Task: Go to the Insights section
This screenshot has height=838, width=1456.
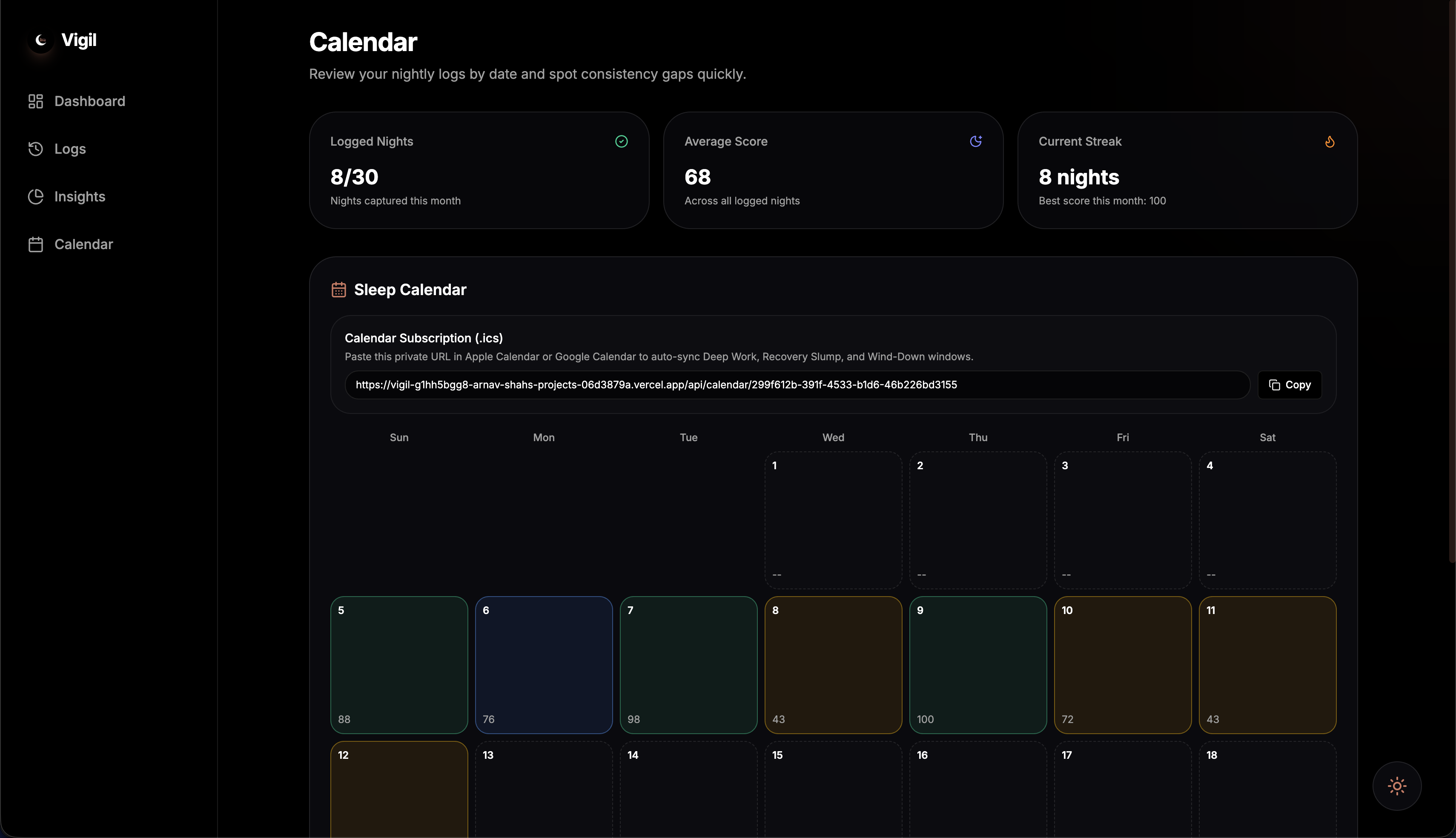Action: (79, 197)
